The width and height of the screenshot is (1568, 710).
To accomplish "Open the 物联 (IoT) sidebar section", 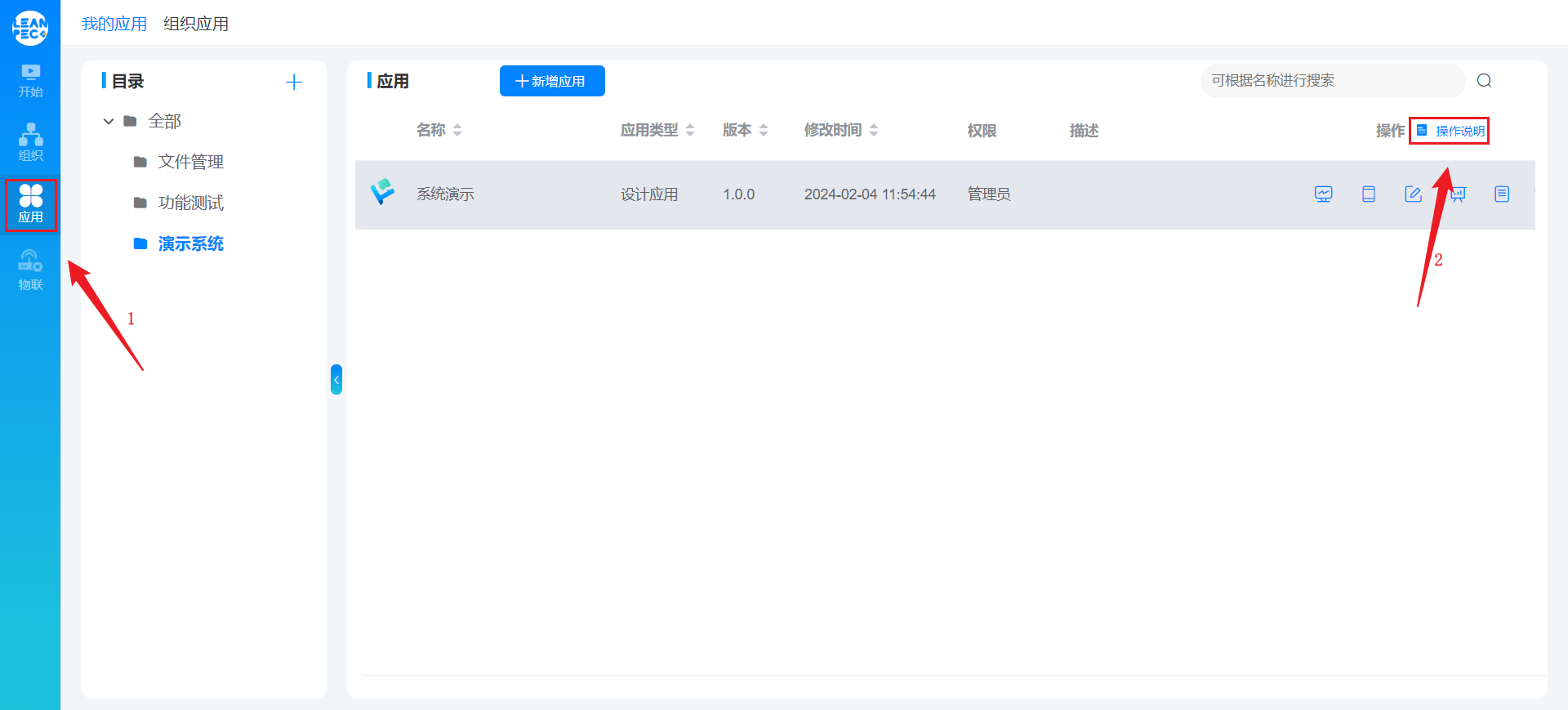I will point(30,270).
